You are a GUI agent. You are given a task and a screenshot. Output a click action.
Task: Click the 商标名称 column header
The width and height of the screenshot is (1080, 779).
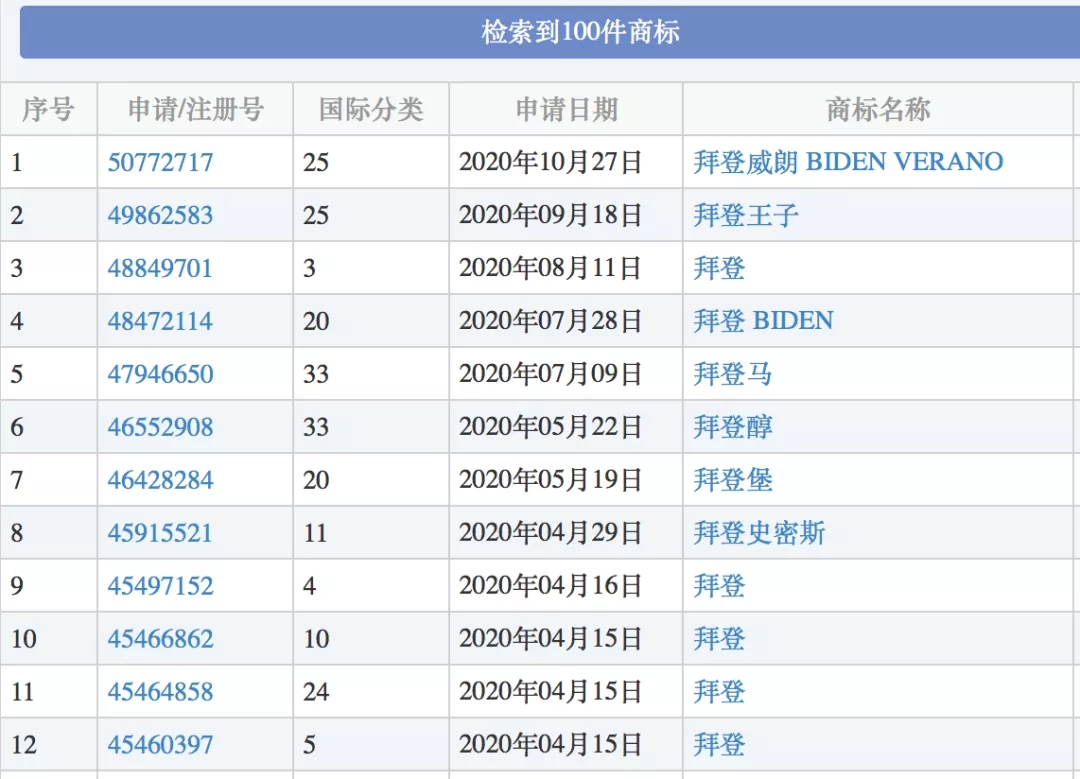878,110
